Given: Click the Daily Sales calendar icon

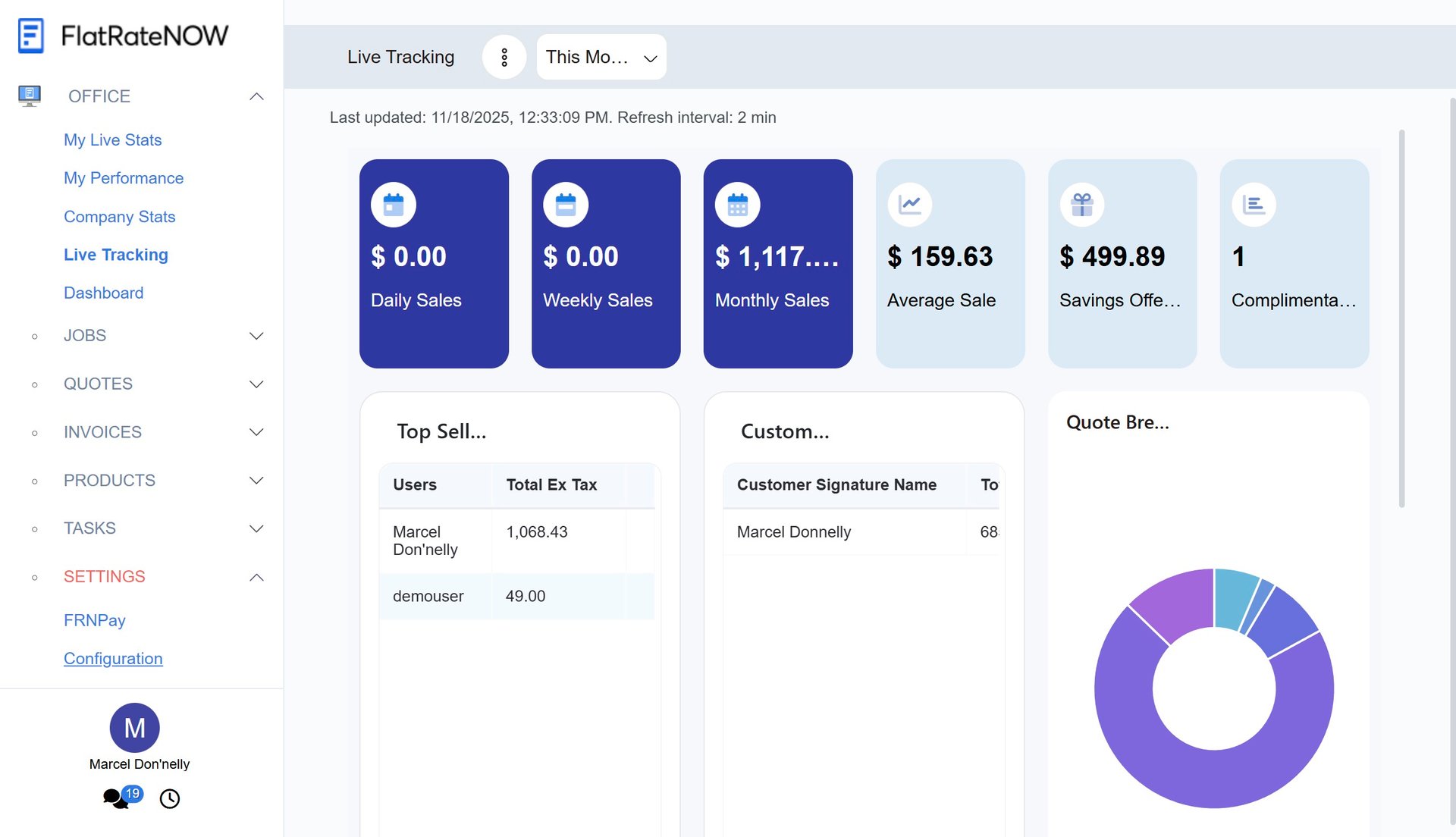Looking at the screenshot, I should (393, 205).
